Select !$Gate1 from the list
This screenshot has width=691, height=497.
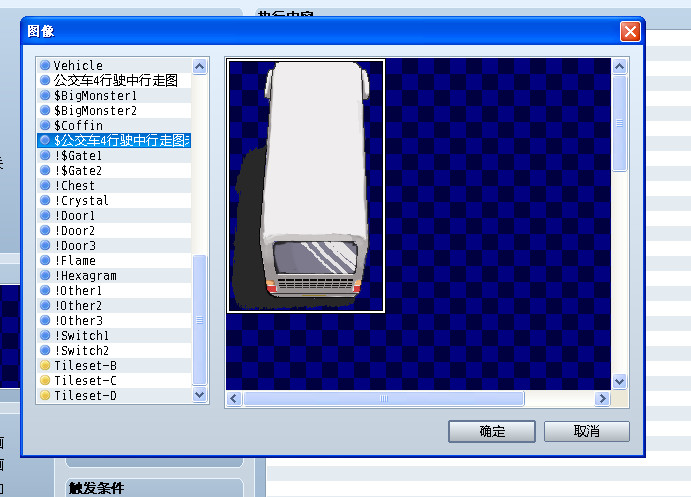coord(114,155)
